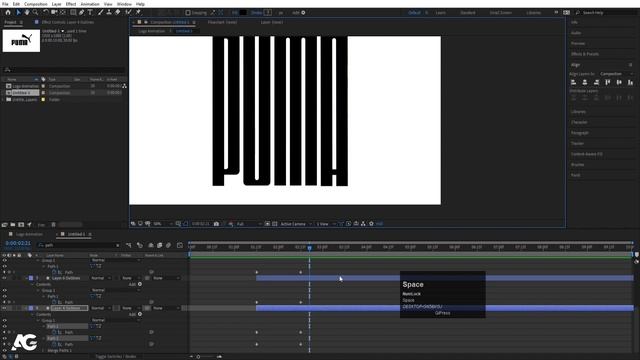
Task: Select the Rectangle shape tool
Action: tap(73, 13)
